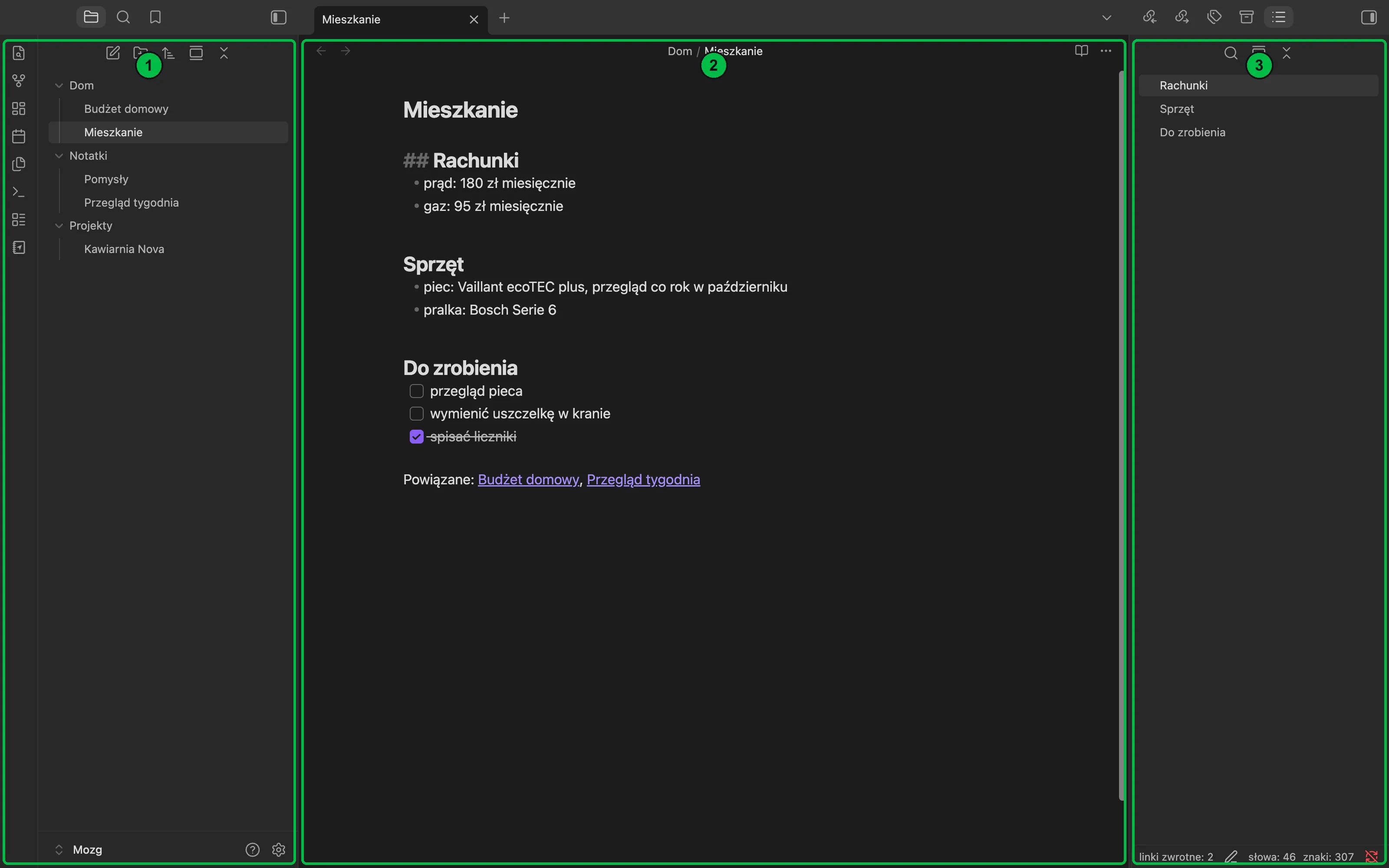1389x868 pixels.
Task: Toggle the right sidebar
Action: tap(1369, 17)
